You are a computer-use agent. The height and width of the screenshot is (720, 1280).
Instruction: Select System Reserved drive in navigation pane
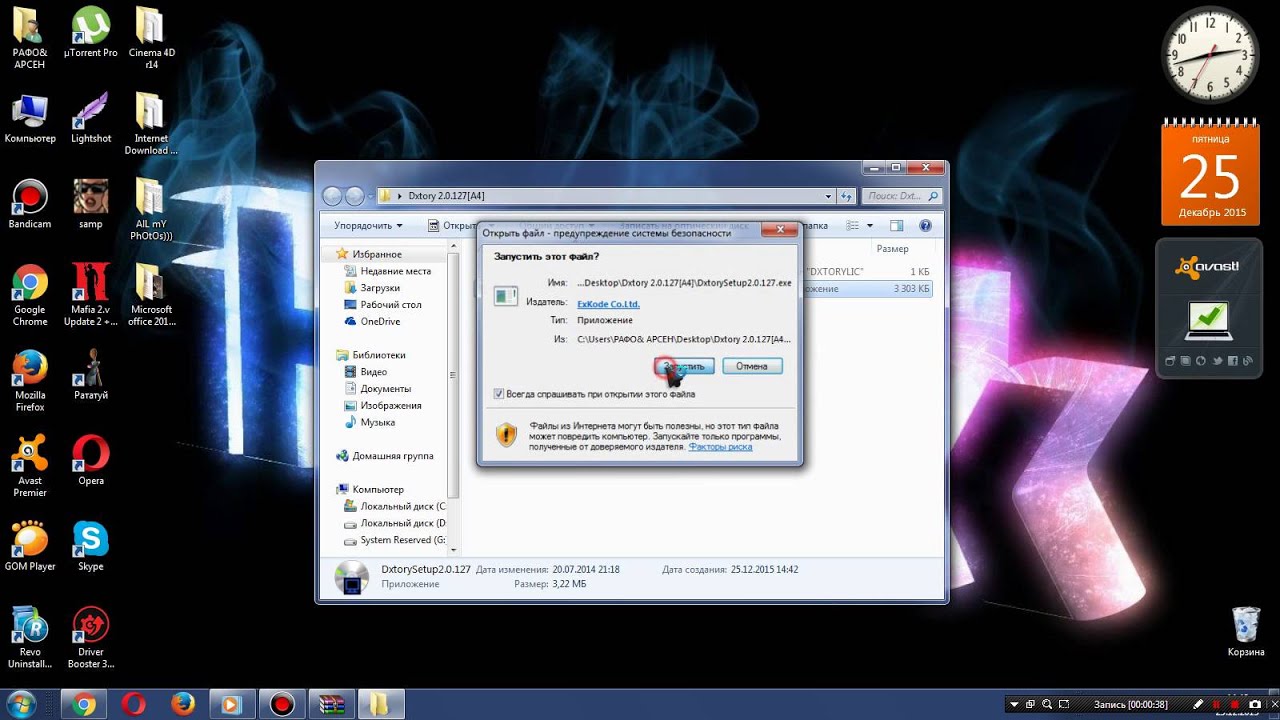point(394,540)
